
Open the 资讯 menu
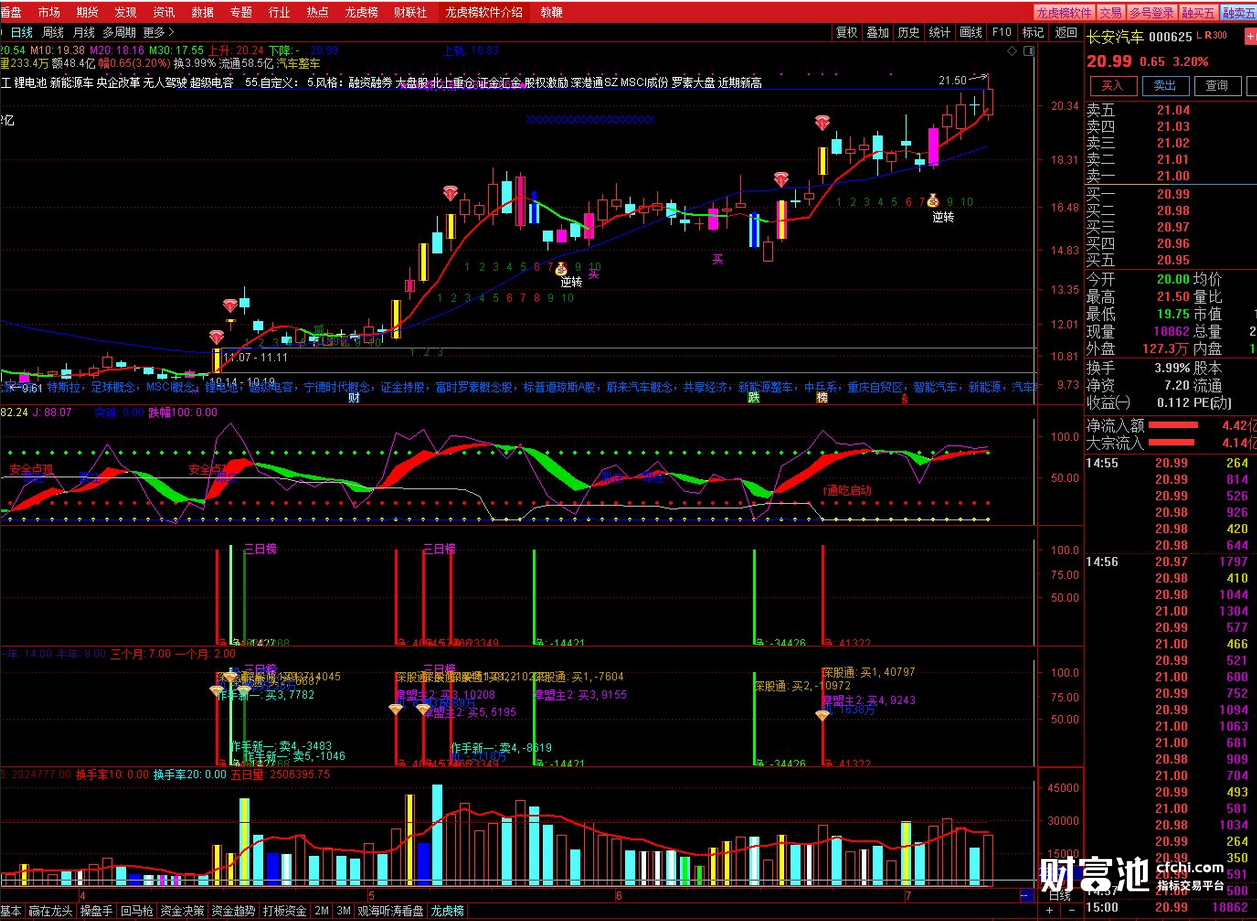[164, 13]
